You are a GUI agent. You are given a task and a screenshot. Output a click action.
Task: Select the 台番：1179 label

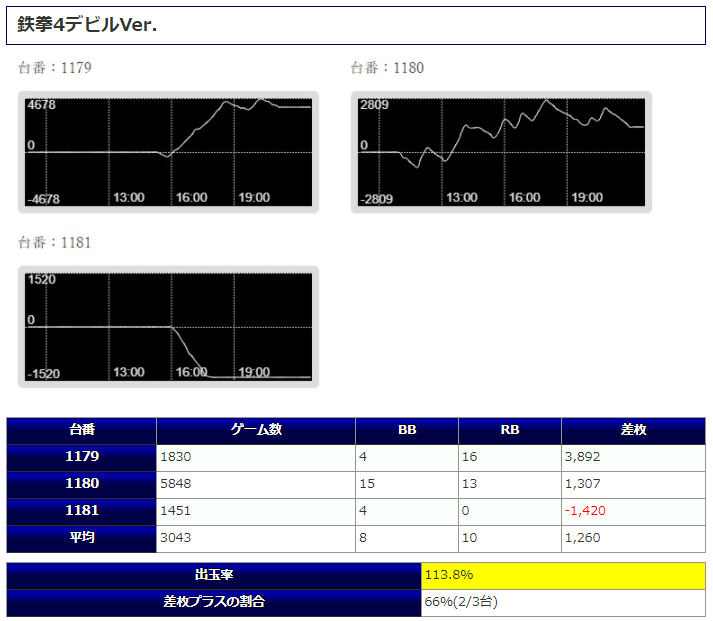click(x=55, y=68)
